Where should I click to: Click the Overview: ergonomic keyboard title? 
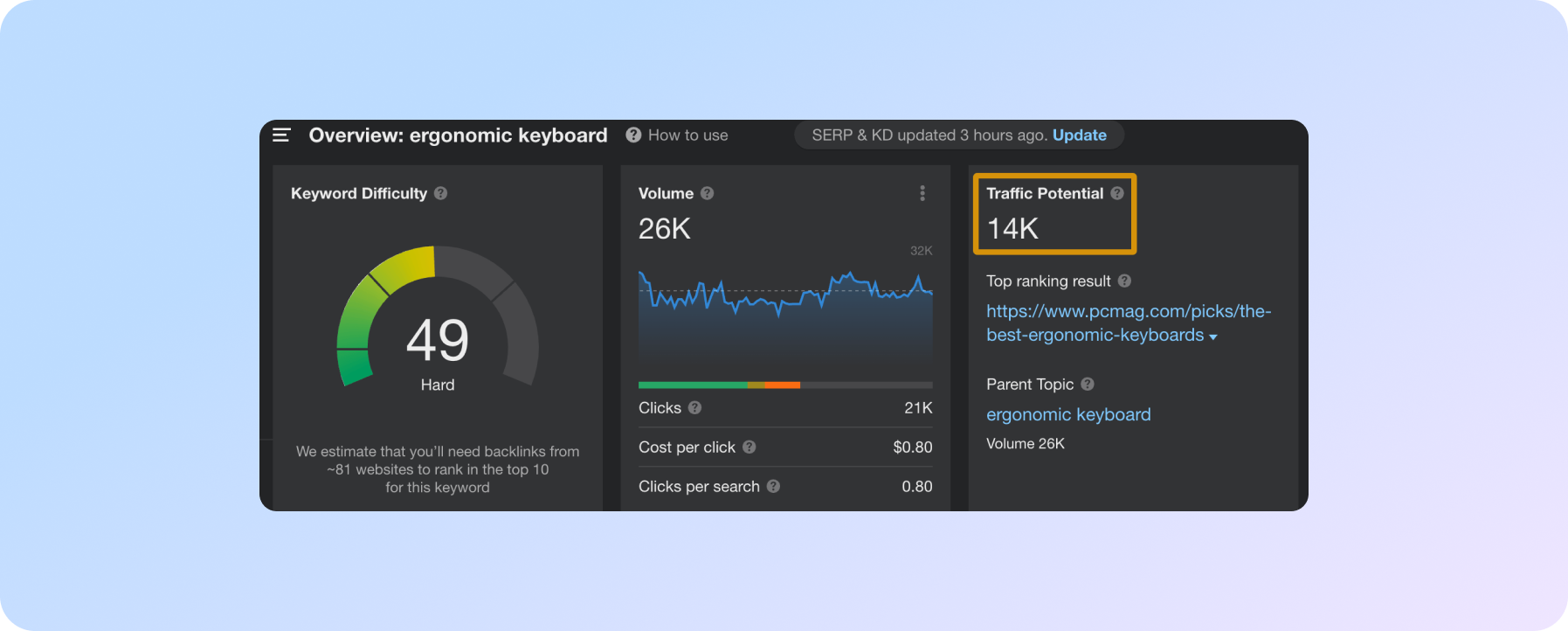458,135
